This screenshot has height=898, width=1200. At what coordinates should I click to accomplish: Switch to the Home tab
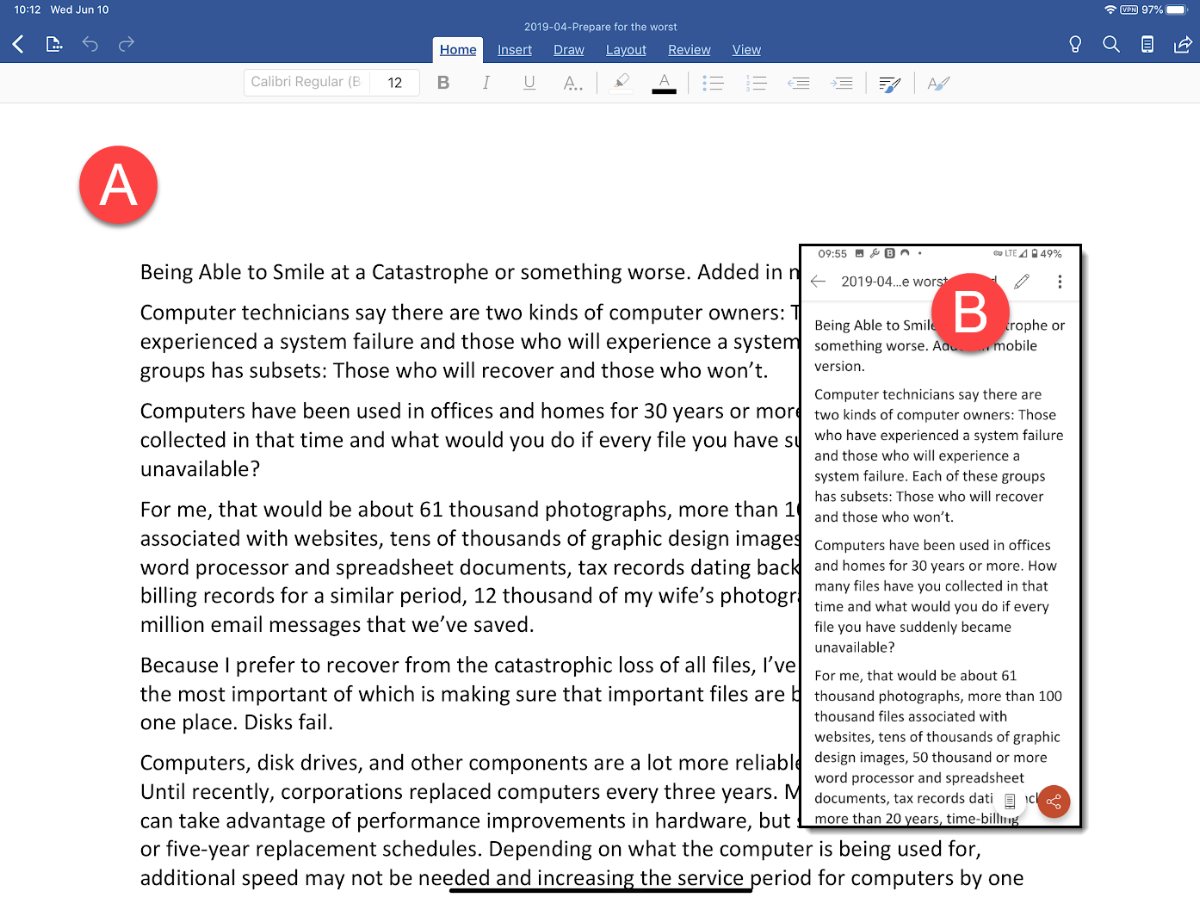458,50
